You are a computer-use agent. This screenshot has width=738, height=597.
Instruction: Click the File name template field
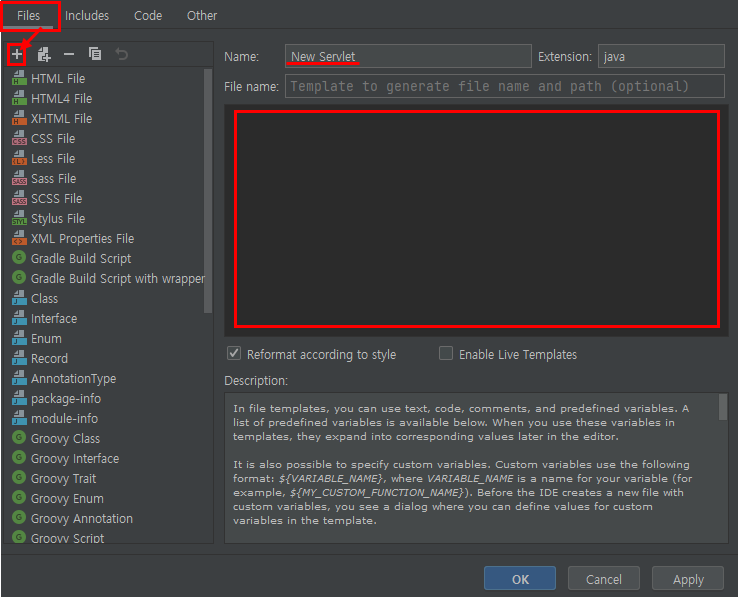[x=505, y=86]
